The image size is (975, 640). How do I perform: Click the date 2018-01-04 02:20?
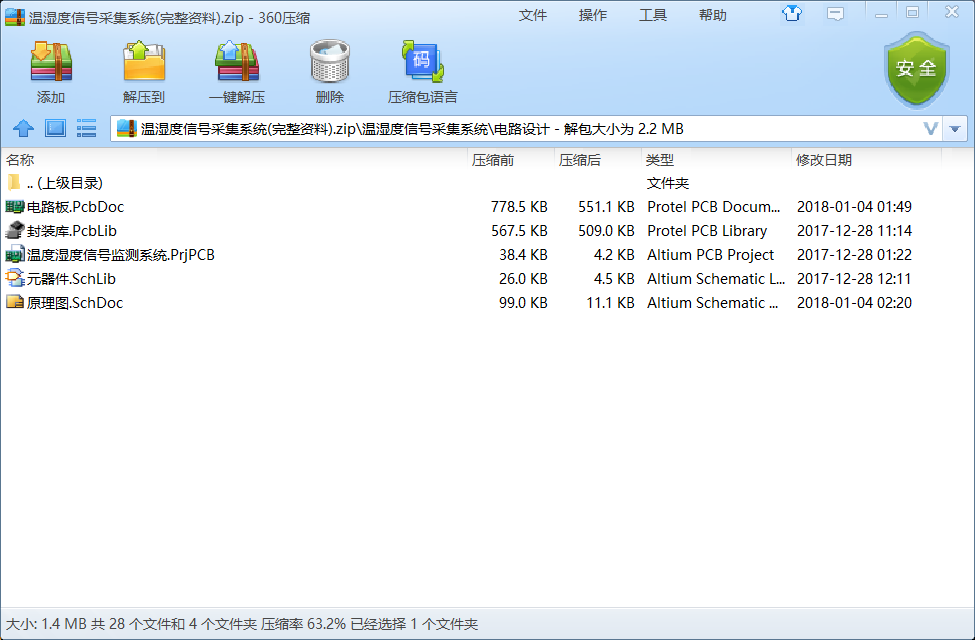coord(854,303)
